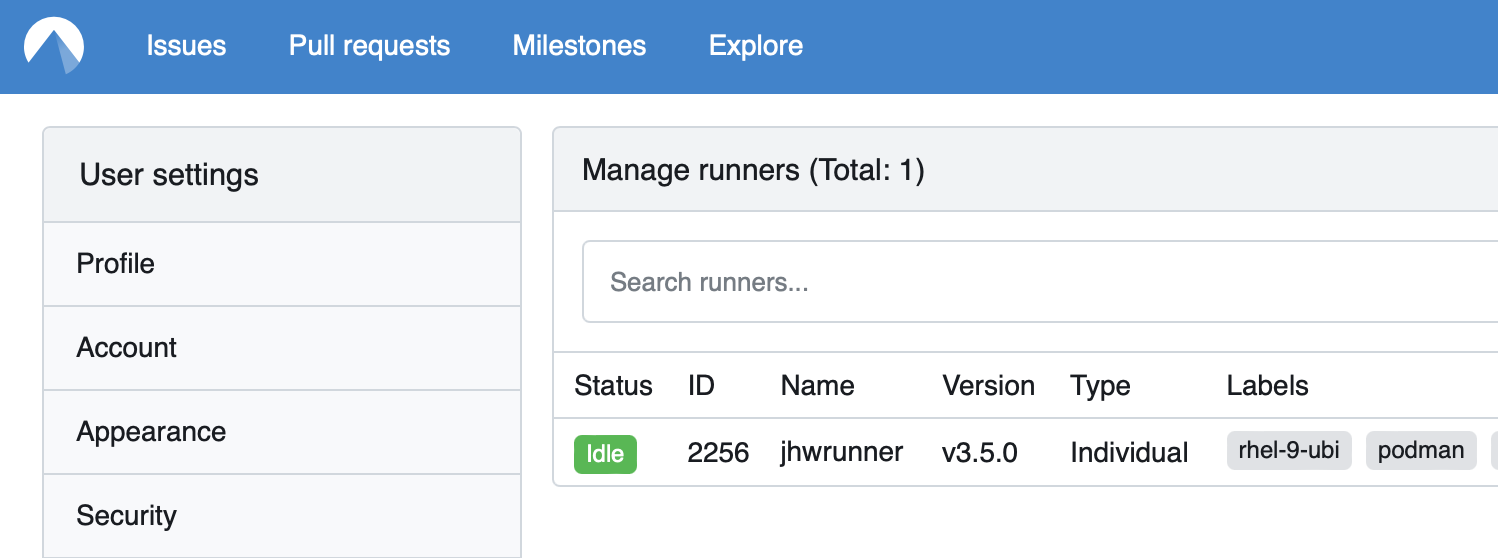Click the ID column header

click(x=701, y=386)
